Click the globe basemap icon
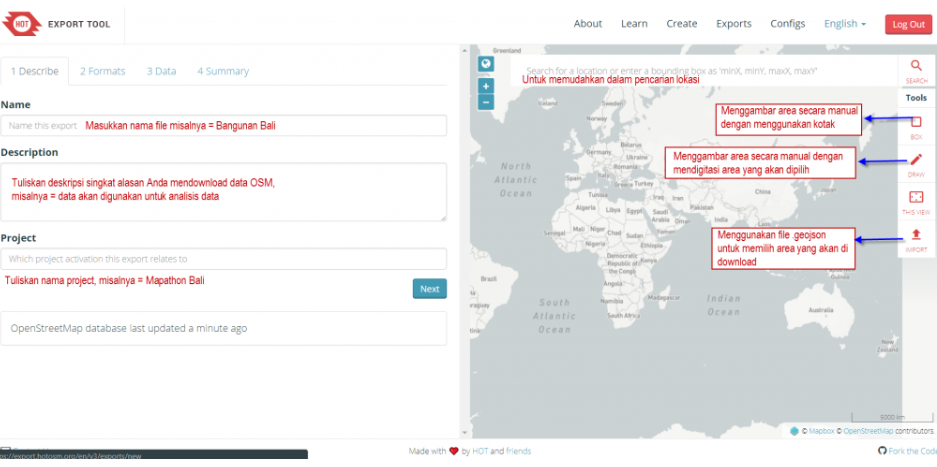The width and height of the screenshot is (937, 467). (486, 64)
